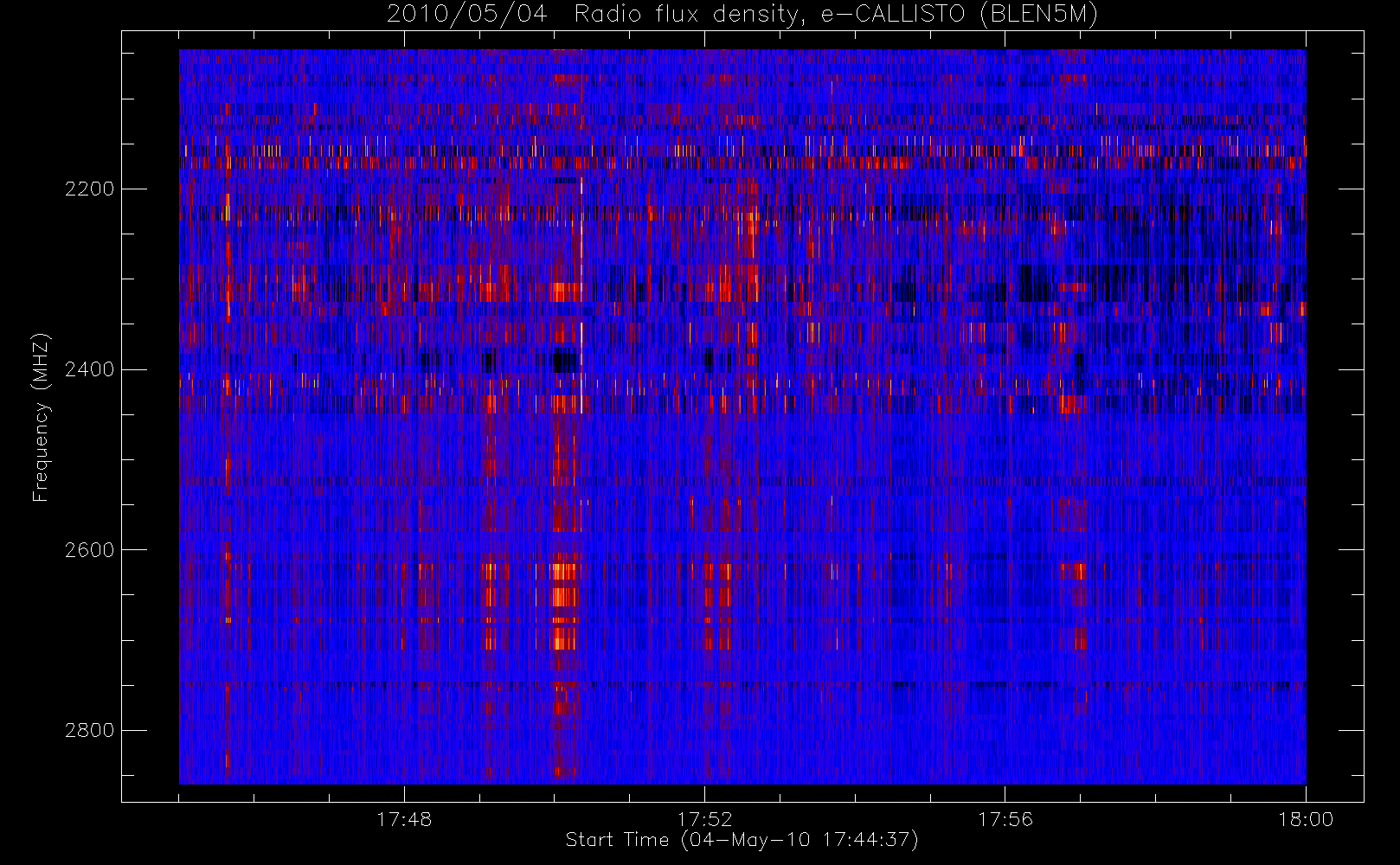
Task: Click the 2600 frequency tick label
Action: point(89,550)
